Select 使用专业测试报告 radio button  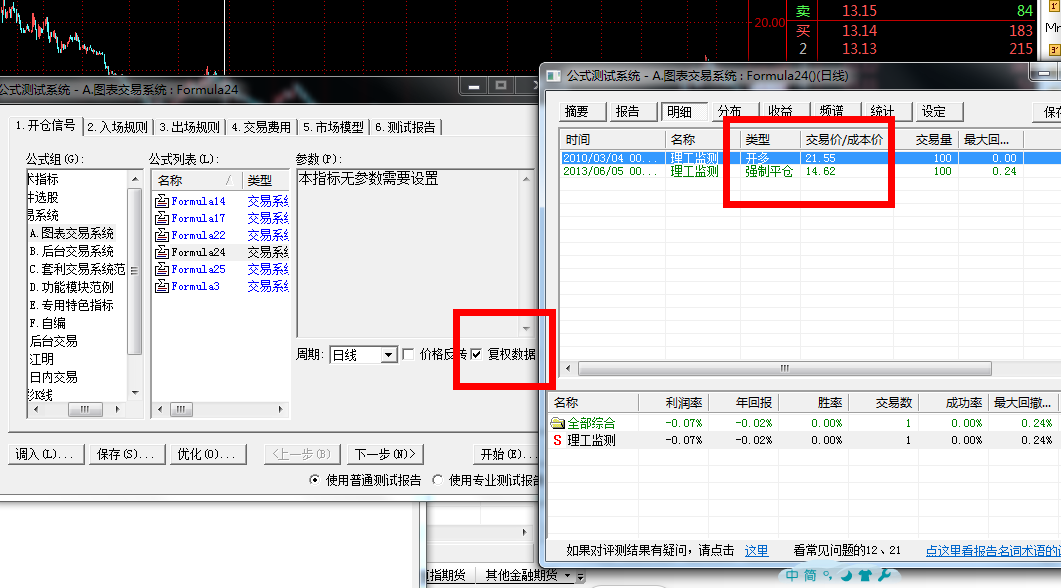438,480
